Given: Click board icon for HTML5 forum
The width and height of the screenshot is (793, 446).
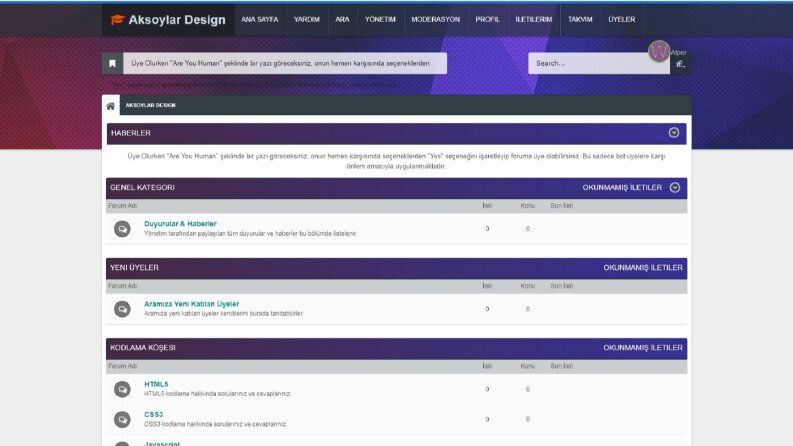Looking at the screenshot, I should (122, 389).
